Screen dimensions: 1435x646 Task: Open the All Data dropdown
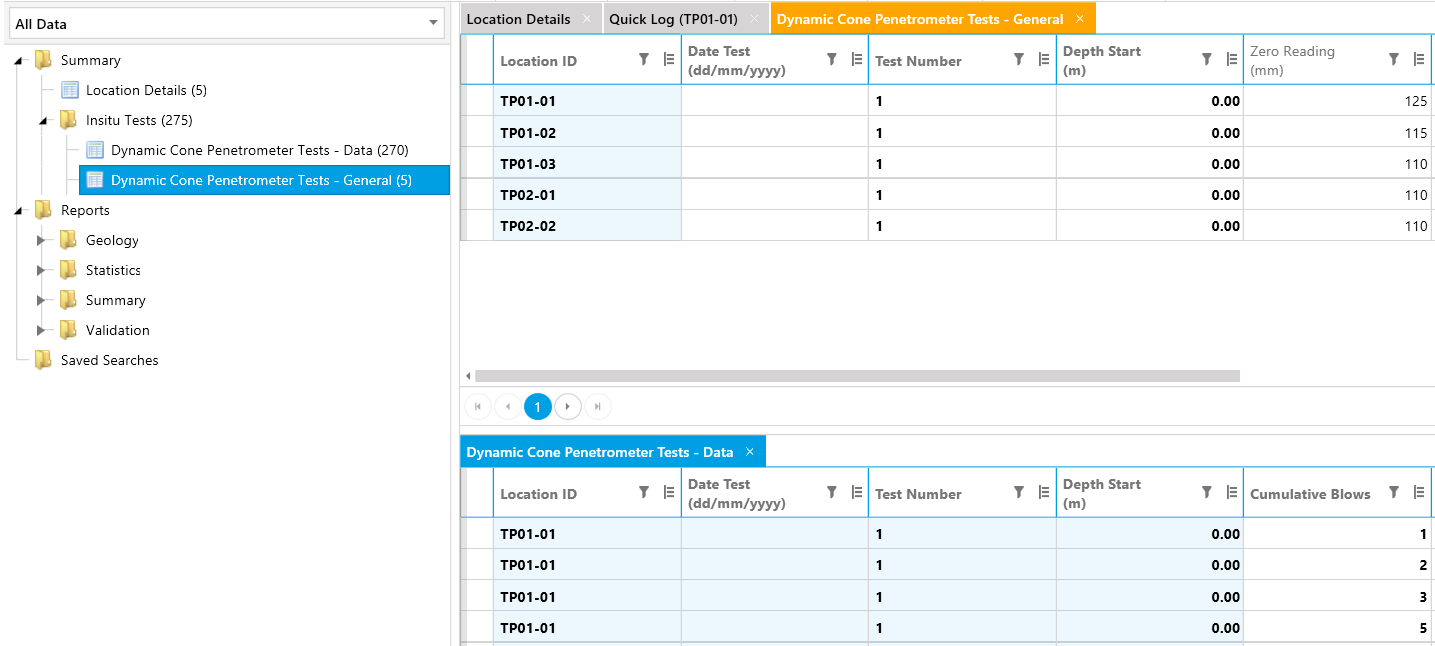coord(431,23)
